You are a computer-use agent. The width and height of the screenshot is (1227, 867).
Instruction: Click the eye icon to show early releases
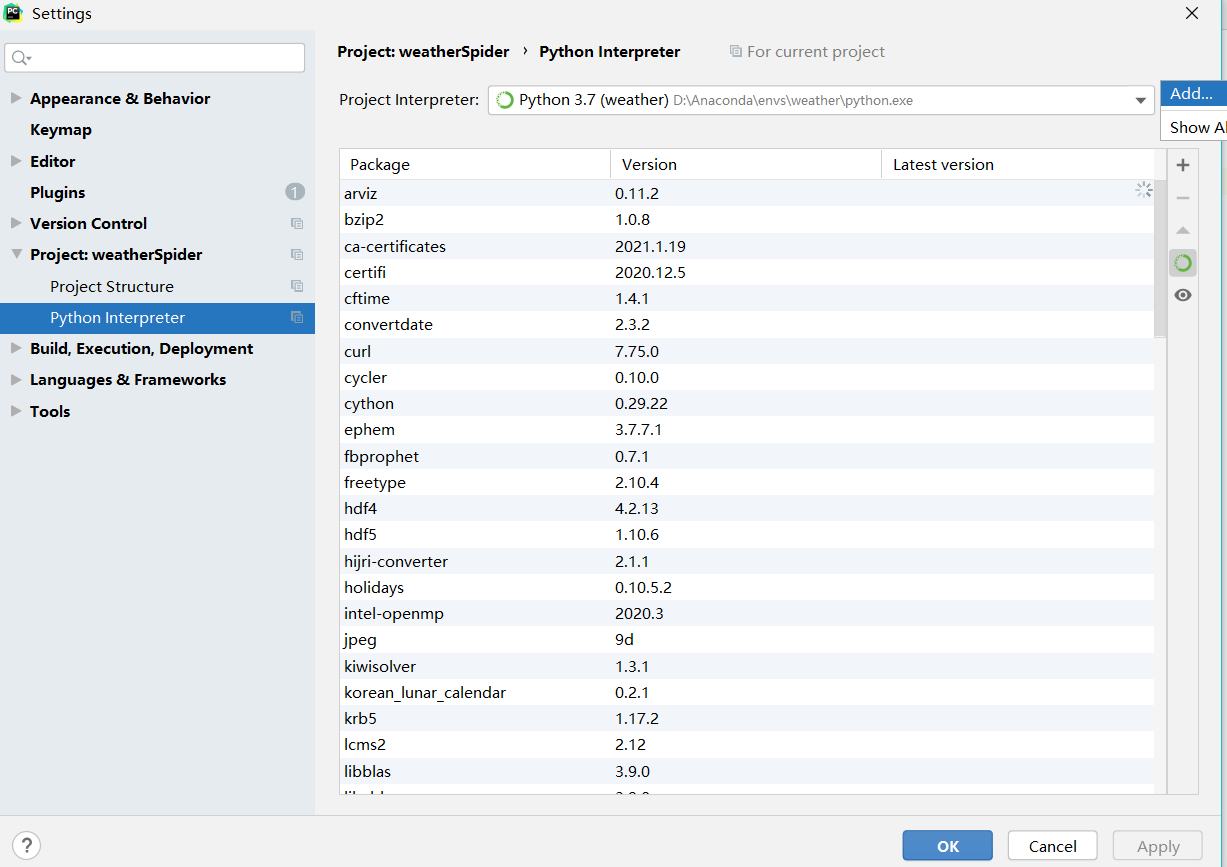[x=1183, y=295]
